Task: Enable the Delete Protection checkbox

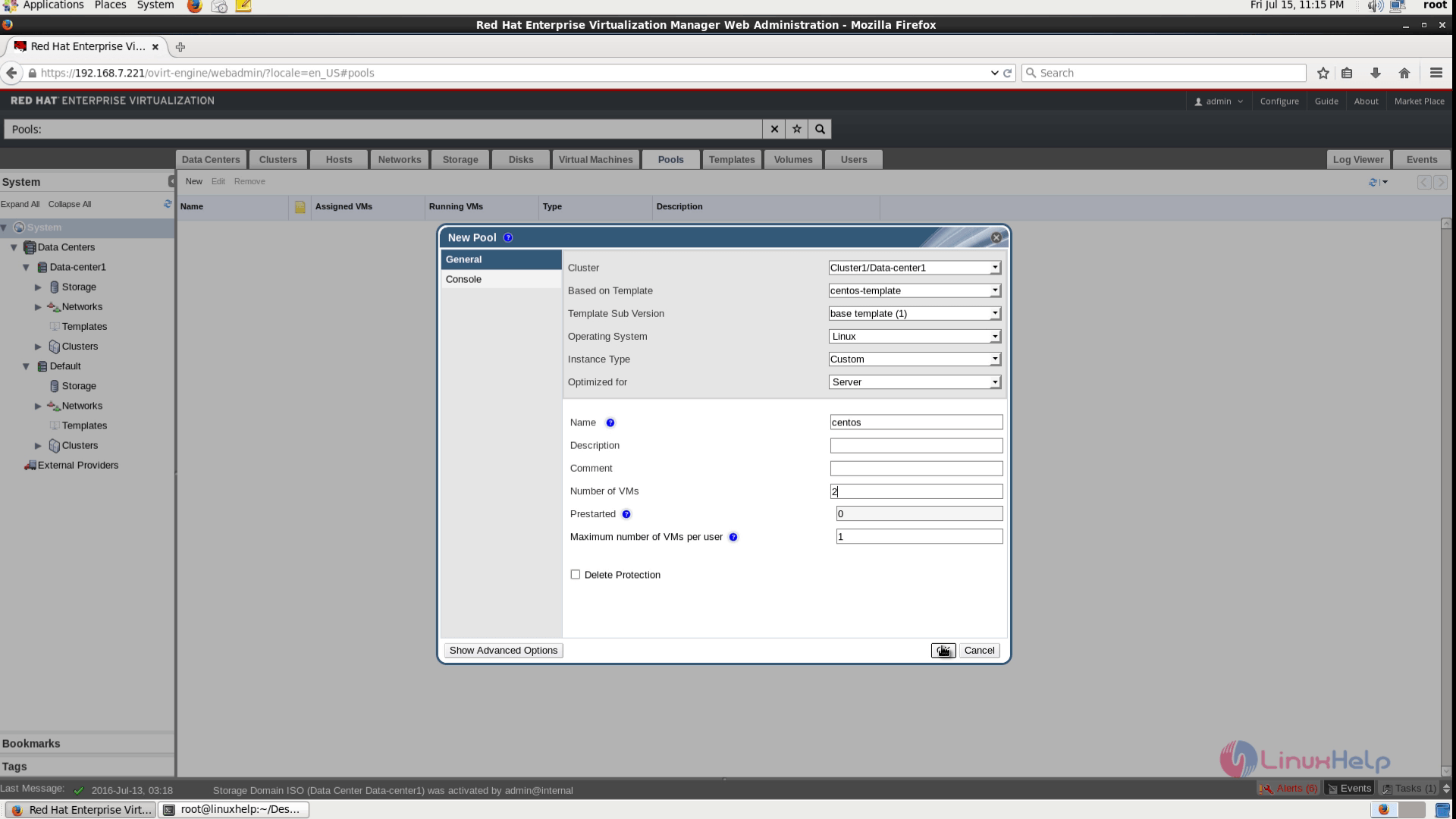Action: [576, 575]
